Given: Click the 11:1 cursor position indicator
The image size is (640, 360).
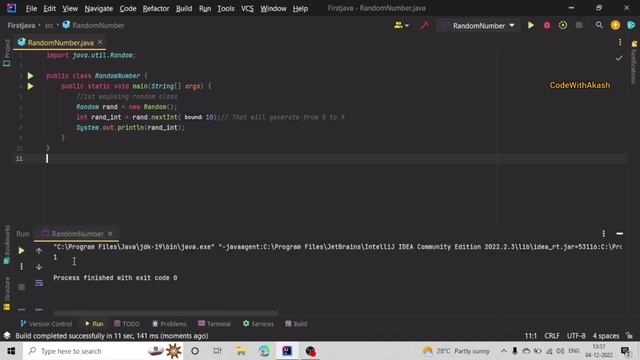Looking at the screenshot, I should pos(530,336).
